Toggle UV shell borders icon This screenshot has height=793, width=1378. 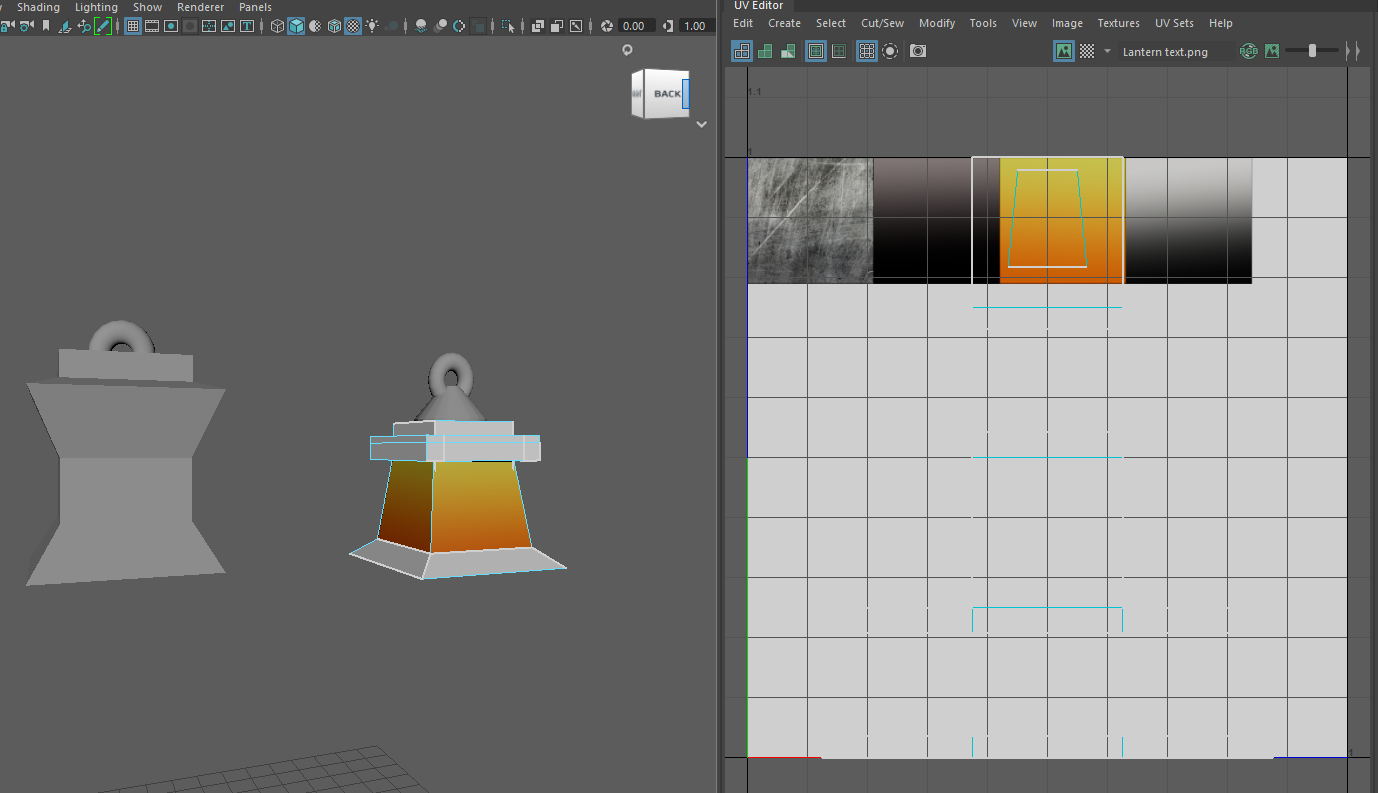pos(839,51)
